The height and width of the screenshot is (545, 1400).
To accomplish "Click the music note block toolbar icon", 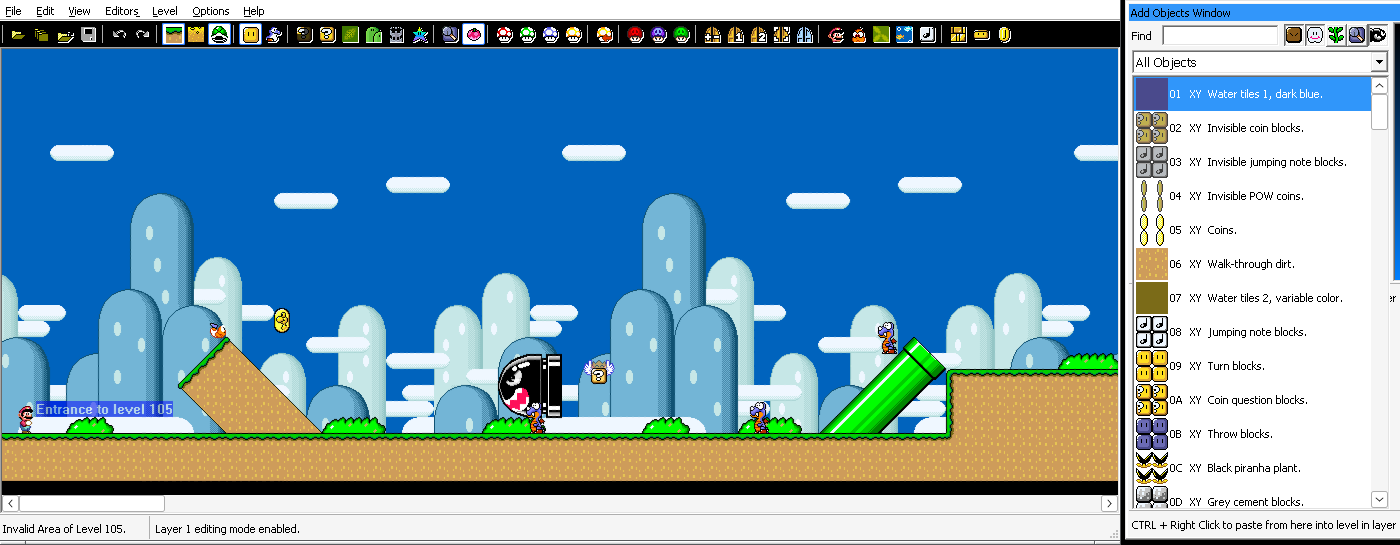I will [928, 35].
